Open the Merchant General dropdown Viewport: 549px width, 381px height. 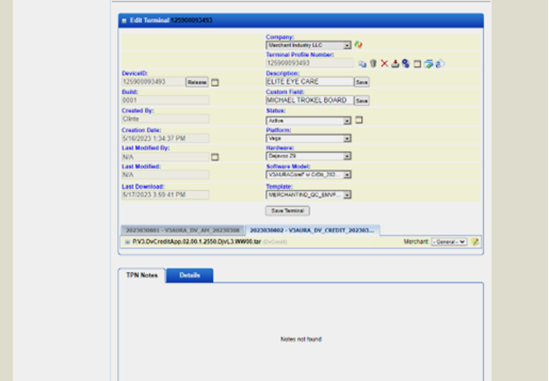tap(449, 242)
